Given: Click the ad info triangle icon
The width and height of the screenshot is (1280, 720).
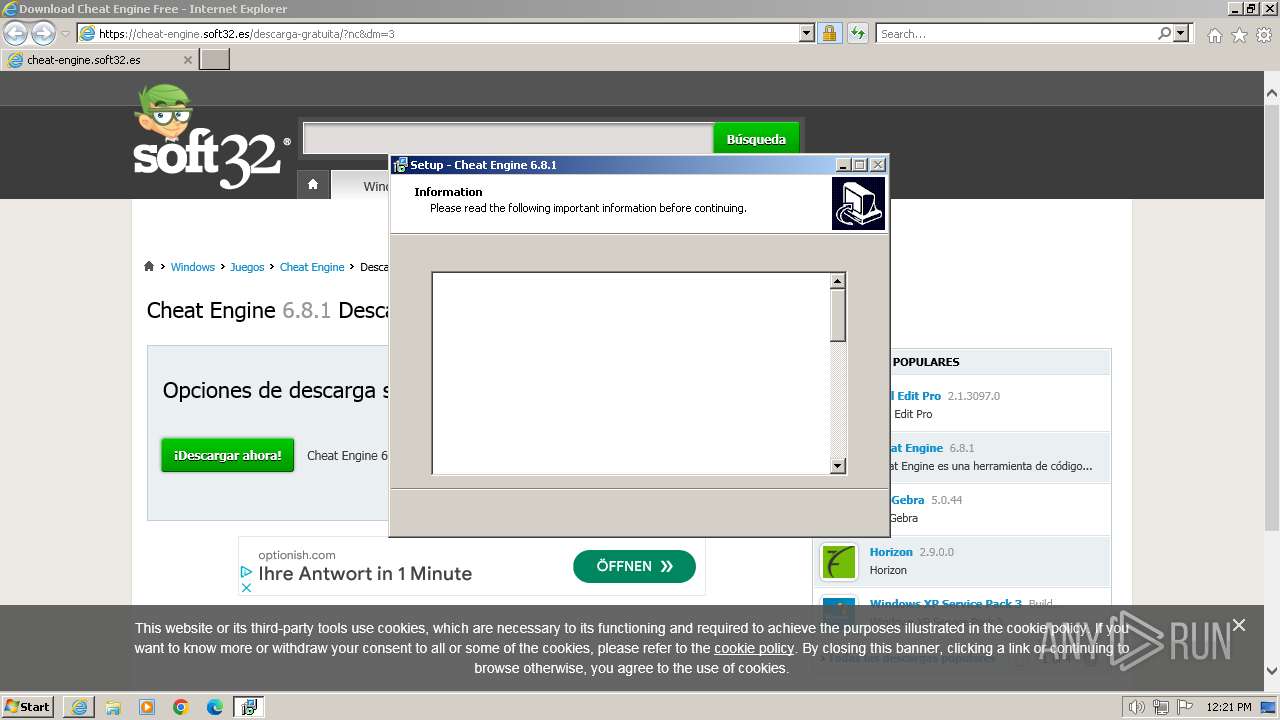Looking at the screenshot, I should click(x=246, y=572).
